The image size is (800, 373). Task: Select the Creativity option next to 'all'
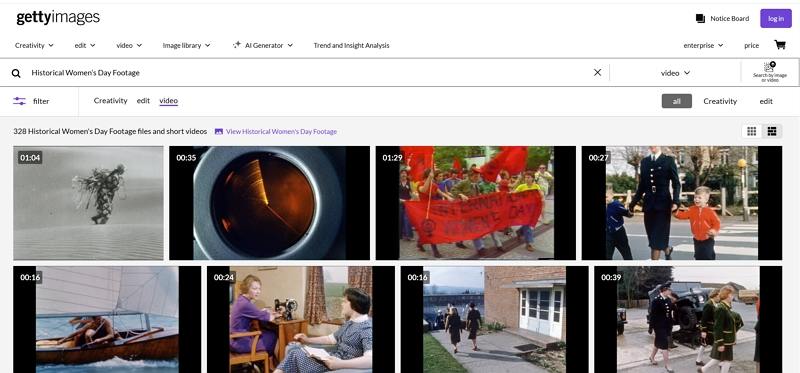pos(720,101)
